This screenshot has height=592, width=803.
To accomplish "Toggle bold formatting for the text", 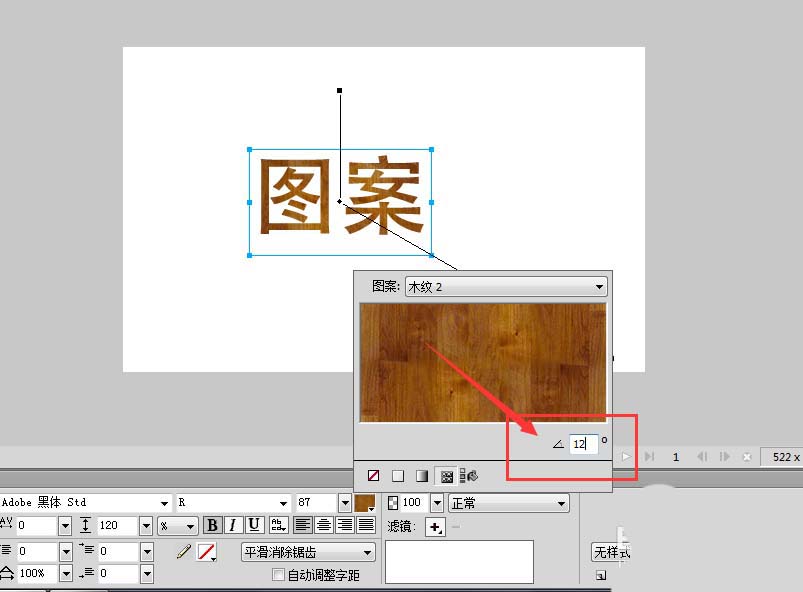I will [211, 524].
